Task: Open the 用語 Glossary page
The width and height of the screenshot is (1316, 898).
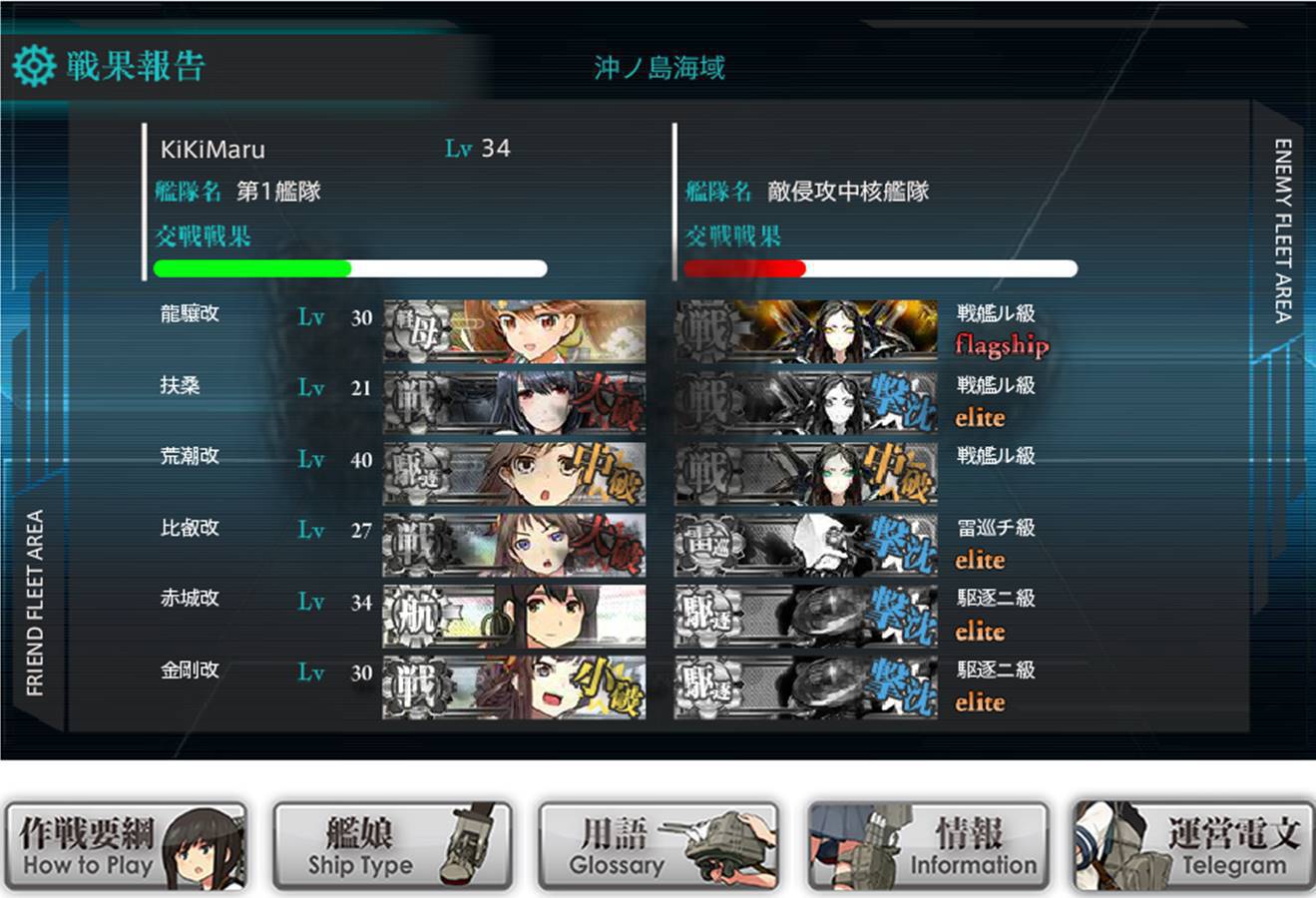Action: point(658,846)
